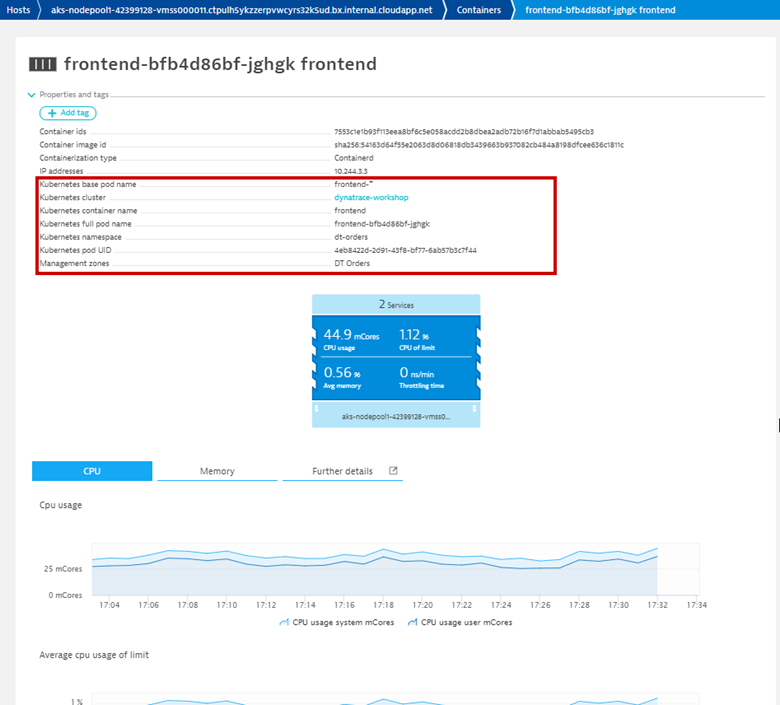The width and height of the screenshot is (780, 705).
Task: Switch to the Memory tab
Action: click(x=217, y=471)
